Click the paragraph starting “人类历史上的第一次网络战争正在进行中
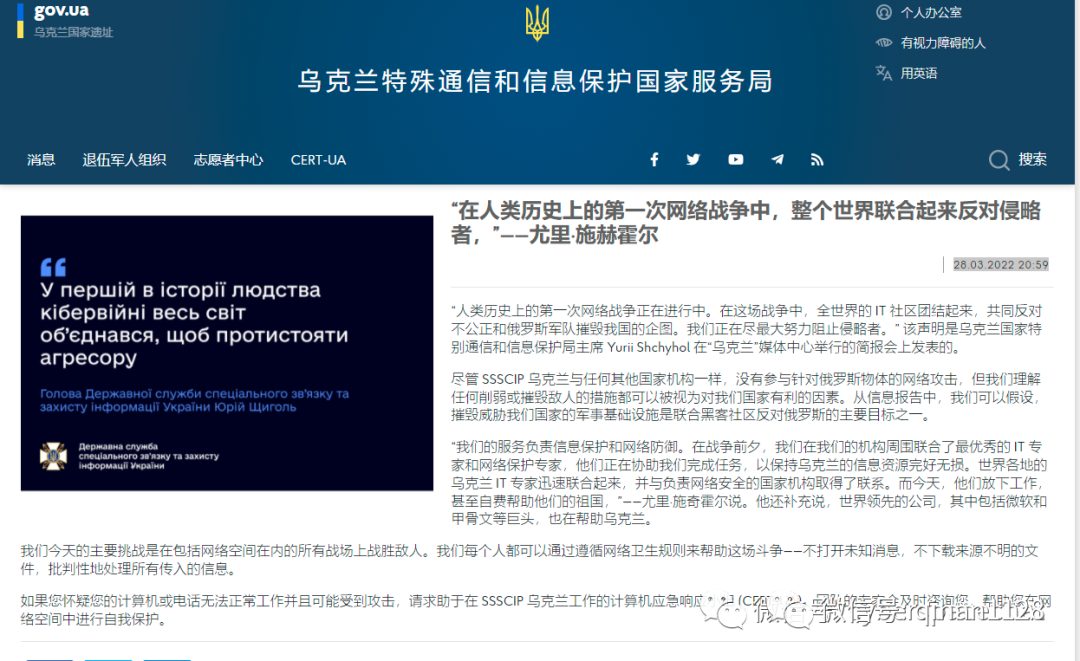Image resolution: width=1080 pixels, height=661 pixels. tap(747, 329)
